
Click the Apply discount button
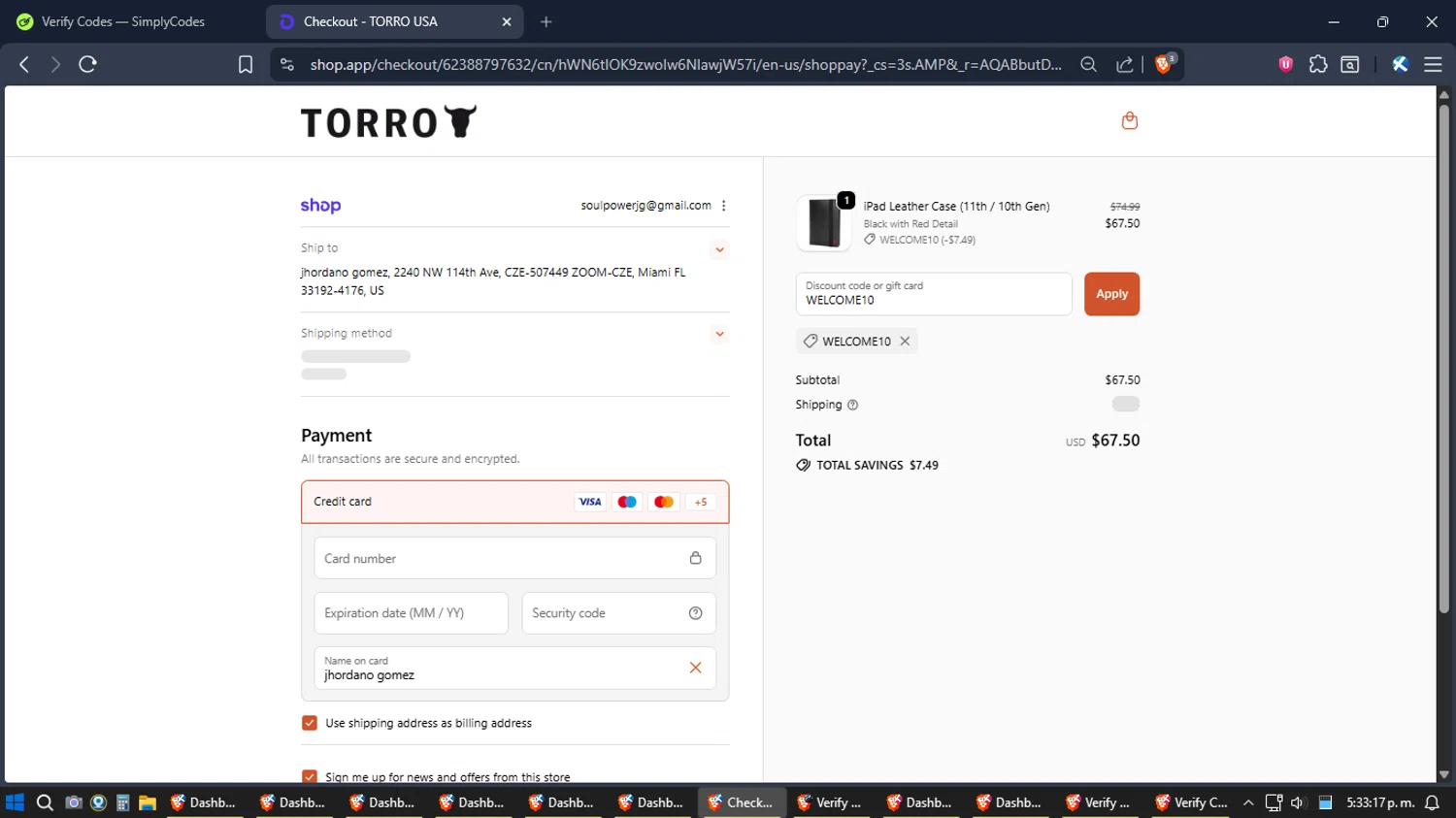click(1111, 294)
